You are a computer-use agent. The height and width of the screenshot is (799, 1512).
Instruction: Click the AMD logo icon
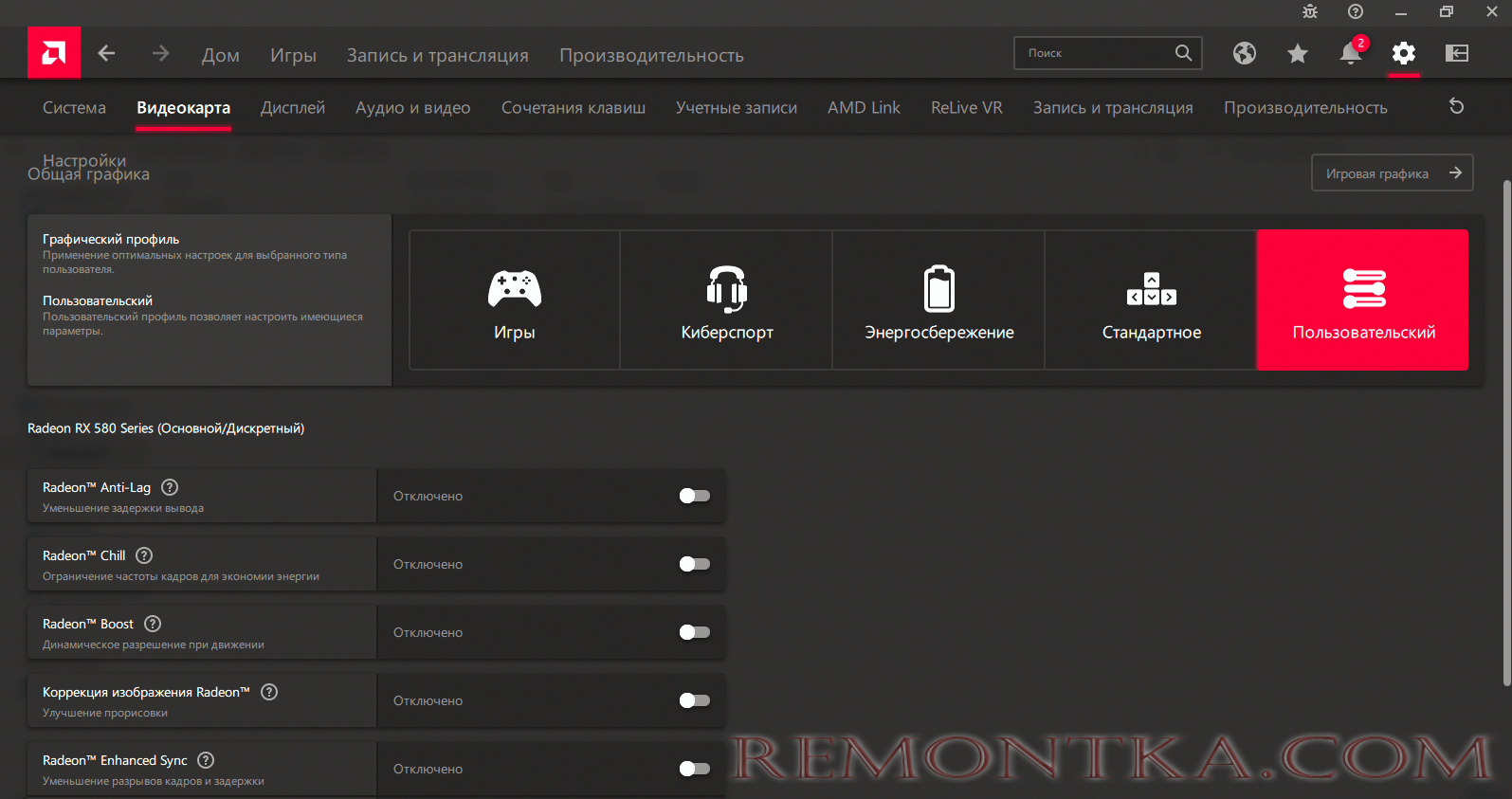[54, 52]
